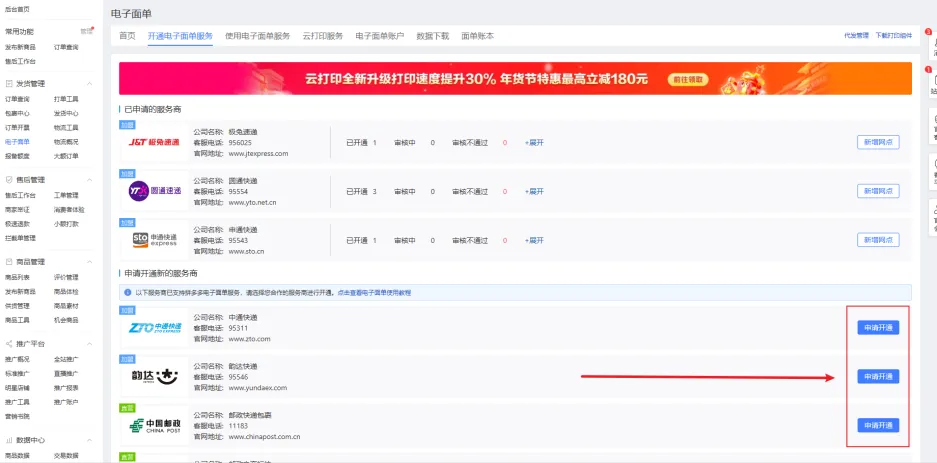Screen dimensions: 937x463
Task: Select 电子面单 in the sidebar
Action: pos(17,142)
